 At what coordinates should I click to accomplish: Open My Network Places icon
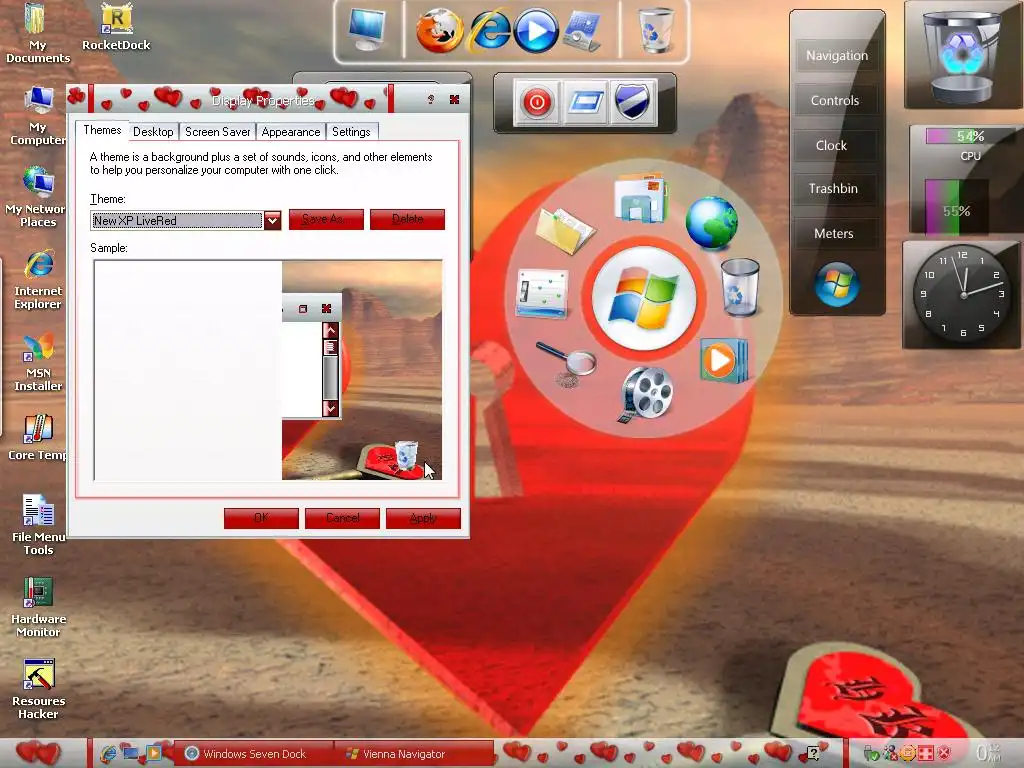click(36, 197)
